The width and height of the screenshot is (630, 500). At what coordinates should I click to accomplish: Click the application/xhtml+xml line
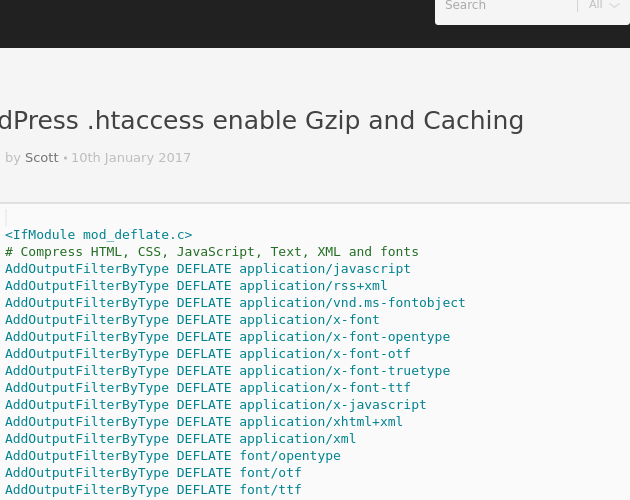tap(204, 422)
